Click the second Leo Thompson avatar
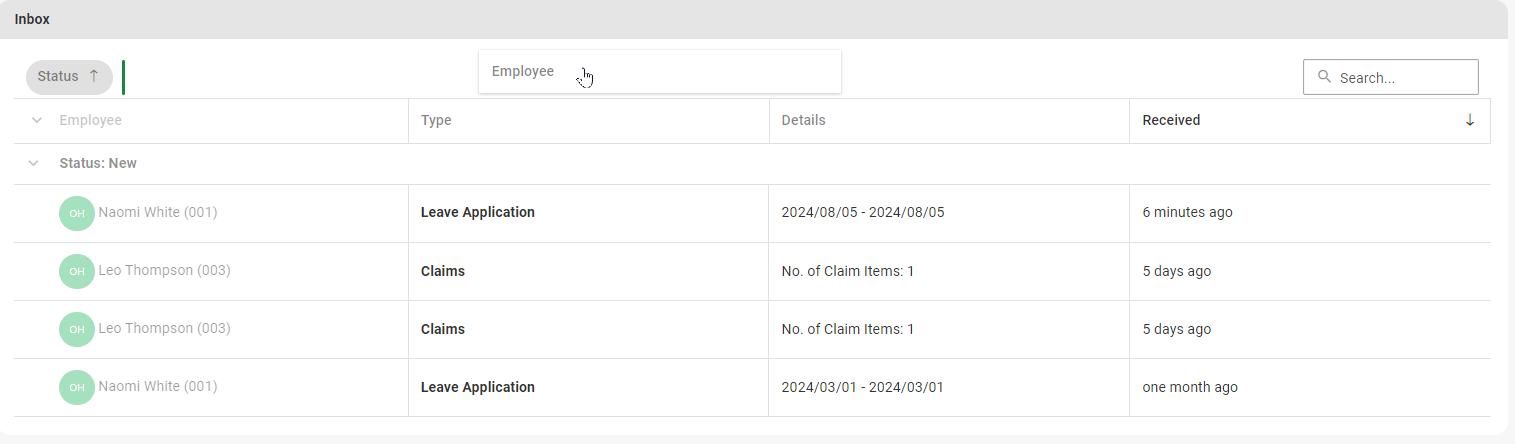This screenshot has width=1515, height=444. 77,329
